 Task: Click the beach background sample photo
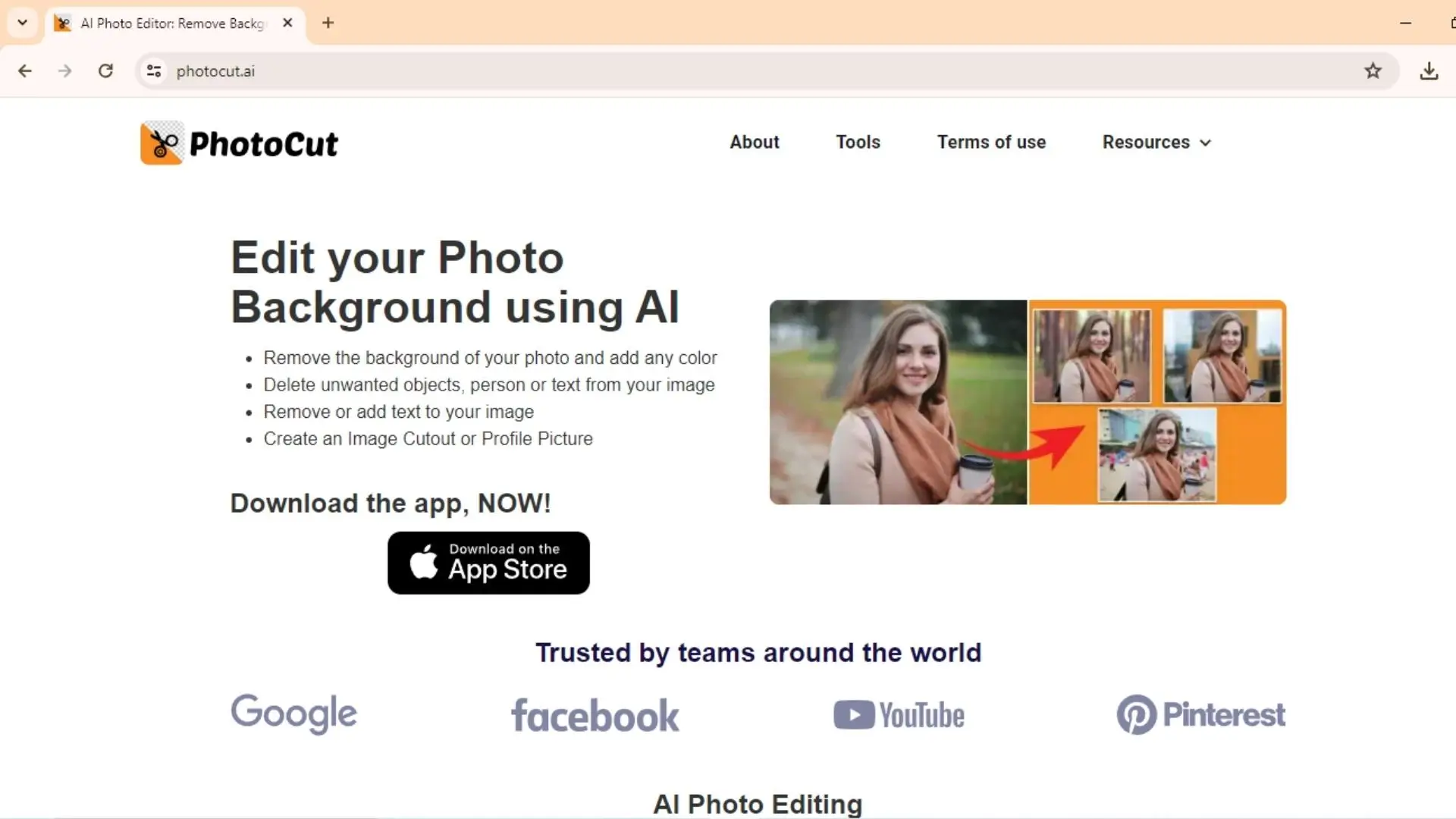pyautogui.click(x=1157, y=455)
